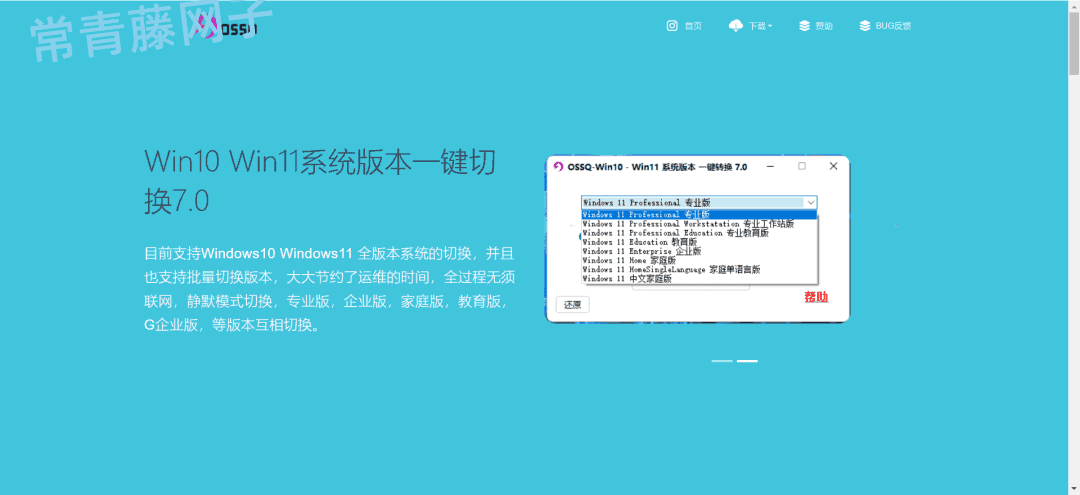Click the scrollbar down arrow
The height and width of the screenshot is (495, 1080).
coord(1074,489)
